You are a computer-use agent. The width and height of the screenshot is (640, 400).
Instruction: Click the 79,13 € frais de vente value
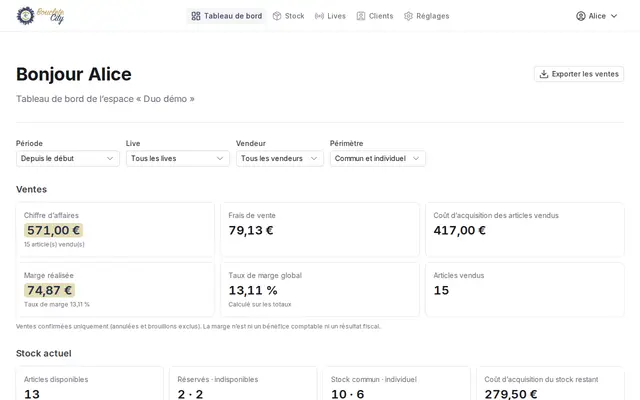(x=251, y=230)
